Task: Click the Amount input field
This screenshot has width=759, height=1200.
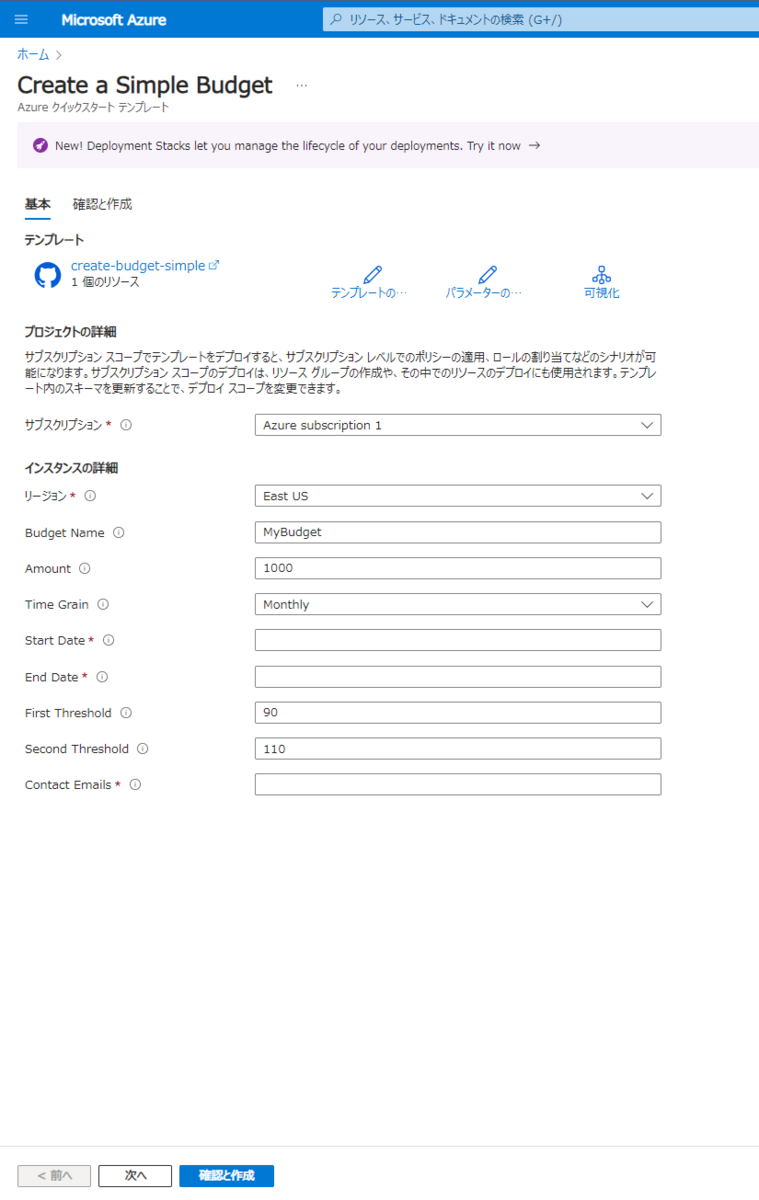Action: [458, 568]
